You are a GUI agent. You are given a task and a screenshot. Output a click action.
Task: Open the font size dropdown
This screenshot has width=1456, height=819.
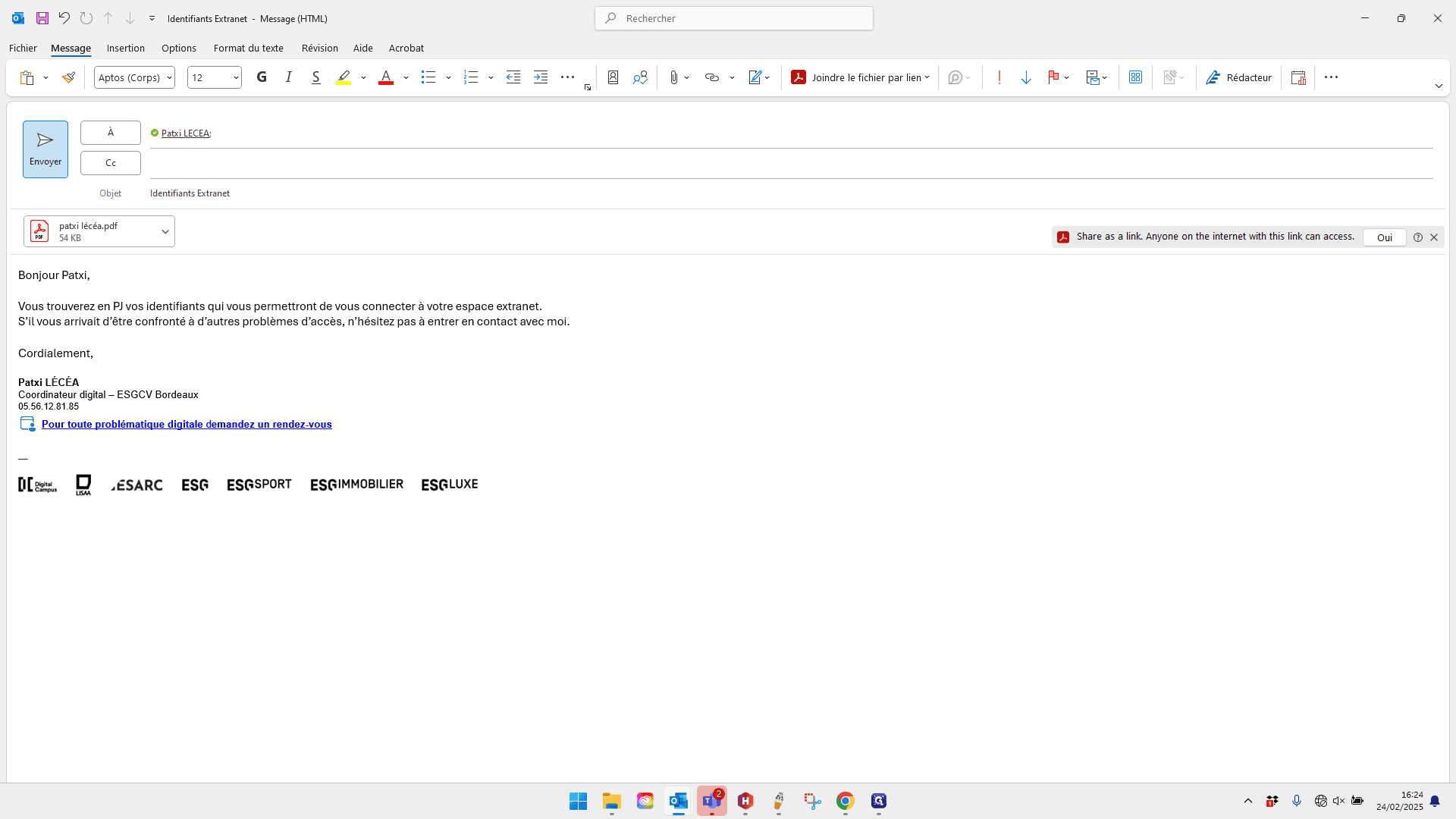click(236, 77)
